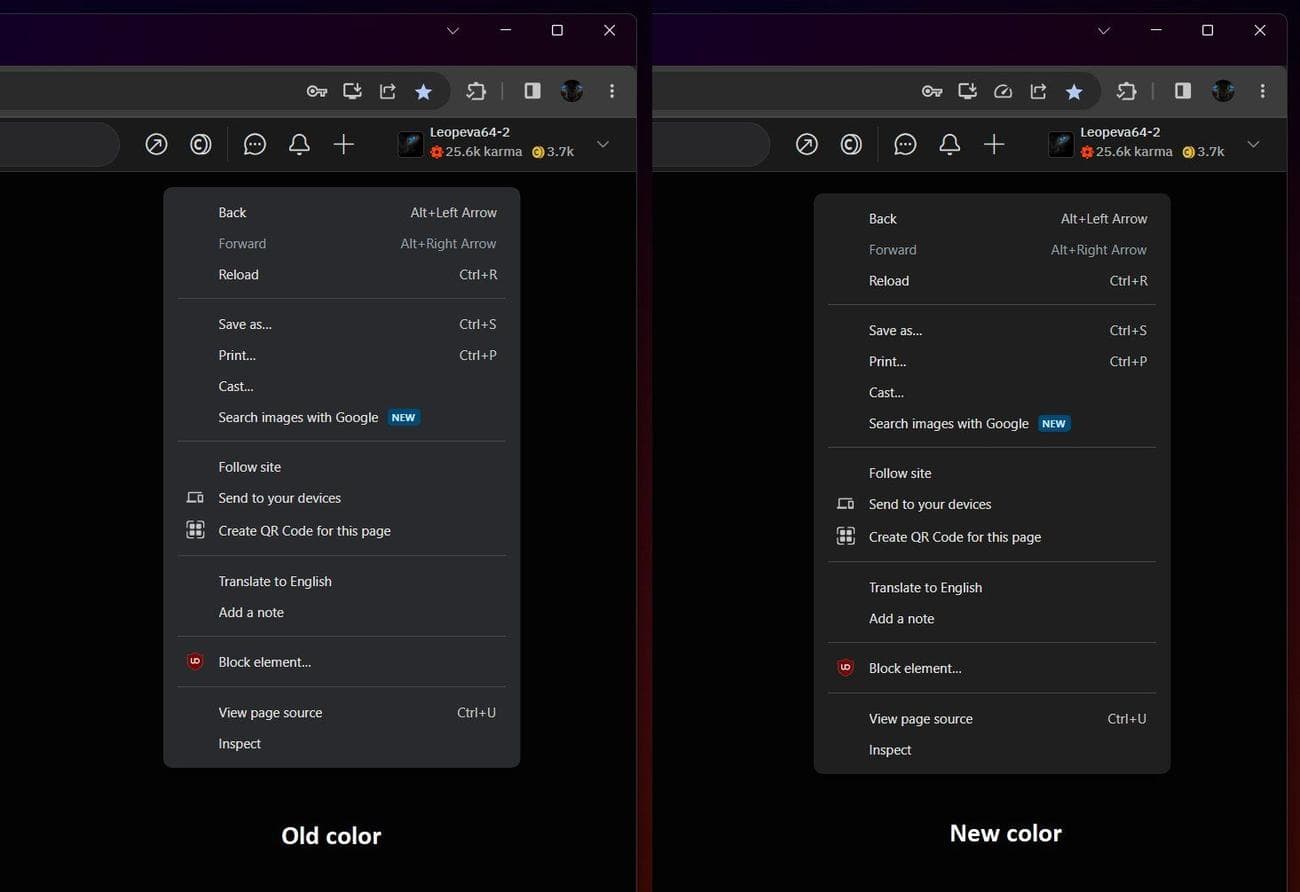
Task: Toggle the bookmark star for this page
Action: (x=422, y=91)
